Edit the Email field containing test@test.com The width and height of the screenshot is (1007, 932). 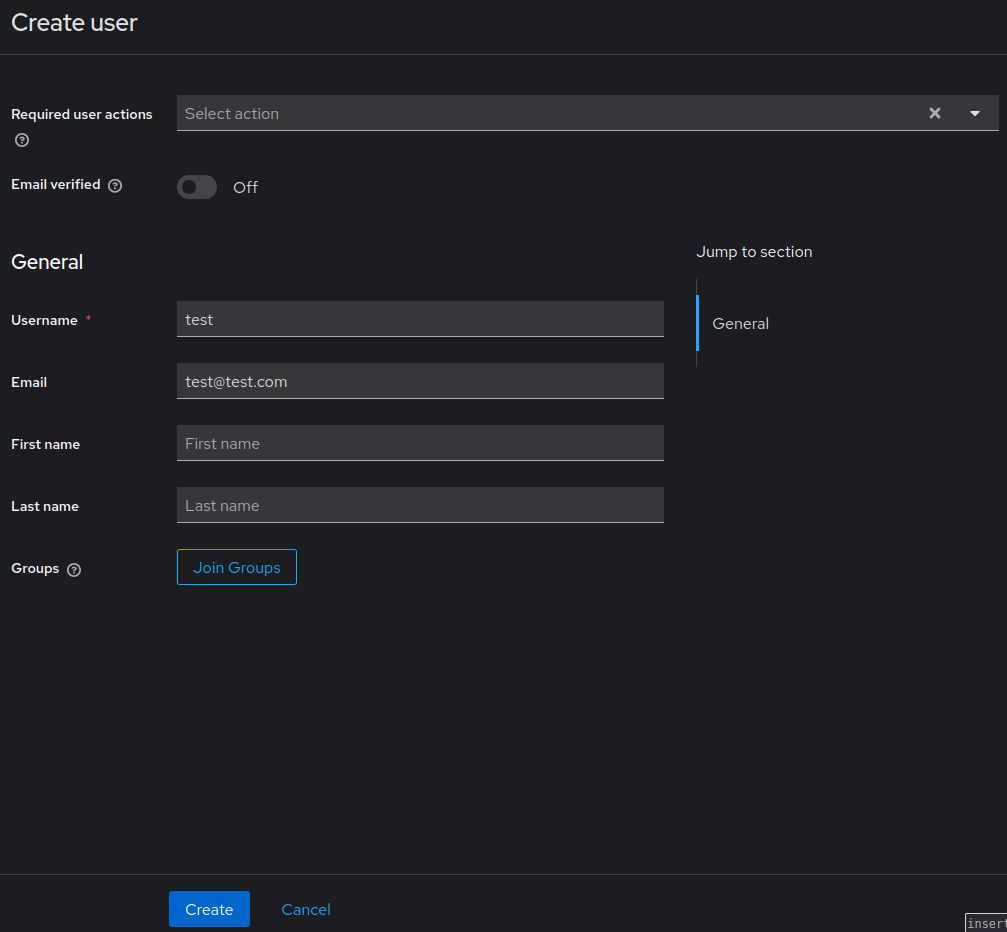[x=420, y=381]
